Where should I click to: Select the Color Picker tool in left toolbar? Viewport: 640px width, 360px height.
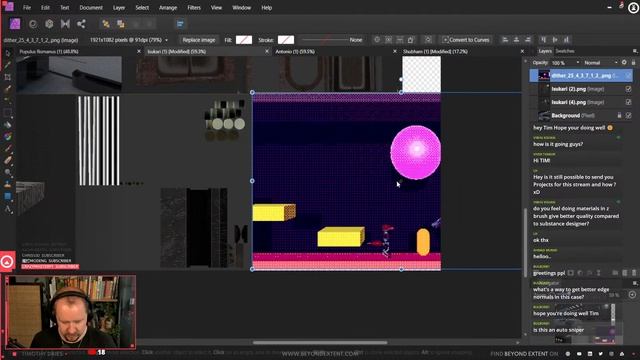coord(8,65)
